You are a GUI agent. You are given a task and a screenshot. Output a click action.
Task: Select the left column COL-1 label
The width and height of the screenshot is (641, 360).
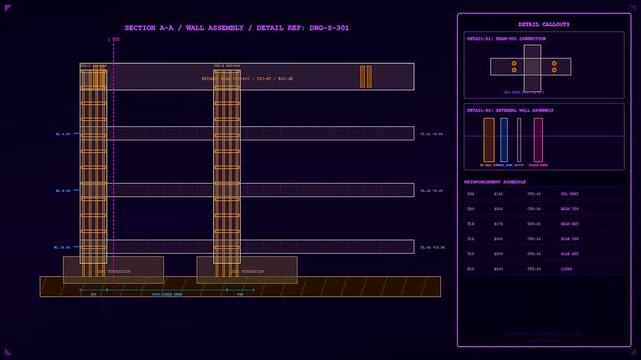[93, 66]
